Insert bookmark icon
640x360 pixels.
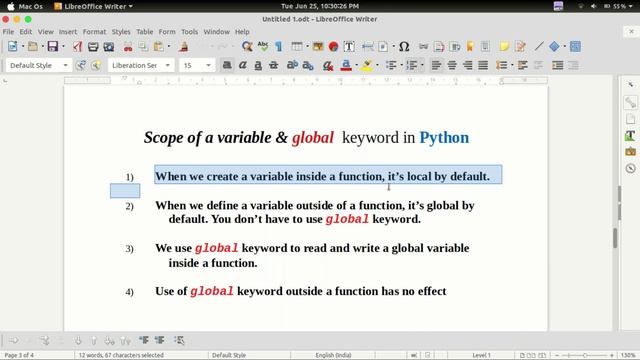[470, 47]
